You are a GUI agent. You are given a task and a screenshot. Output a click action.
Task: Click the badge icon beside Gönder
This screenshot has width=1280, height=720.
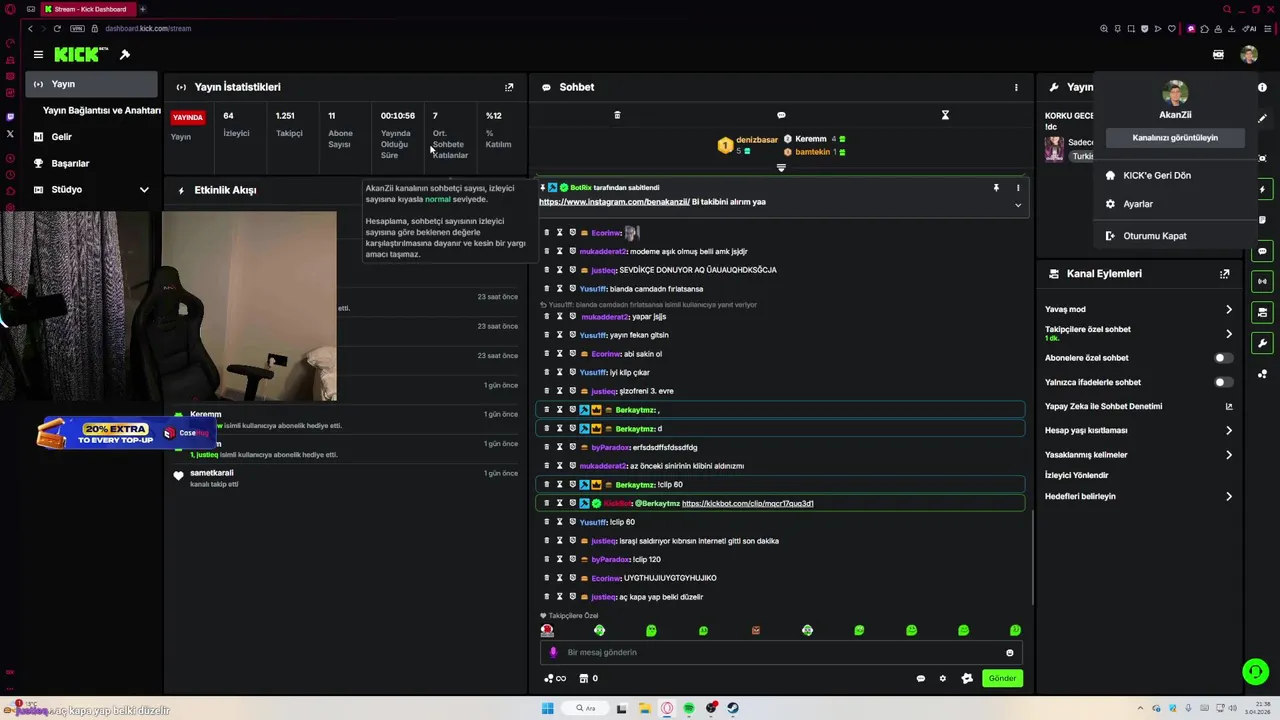point(967,678)
